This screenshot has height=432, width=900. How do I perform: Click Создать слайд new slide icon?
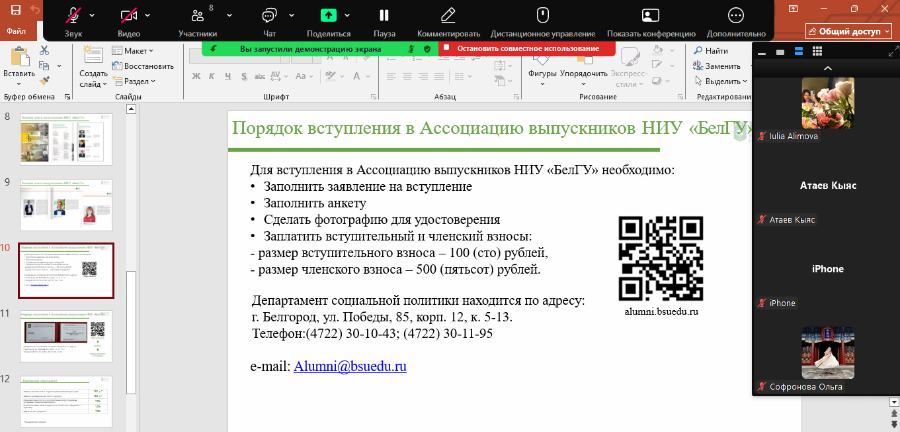click(94, 57)
